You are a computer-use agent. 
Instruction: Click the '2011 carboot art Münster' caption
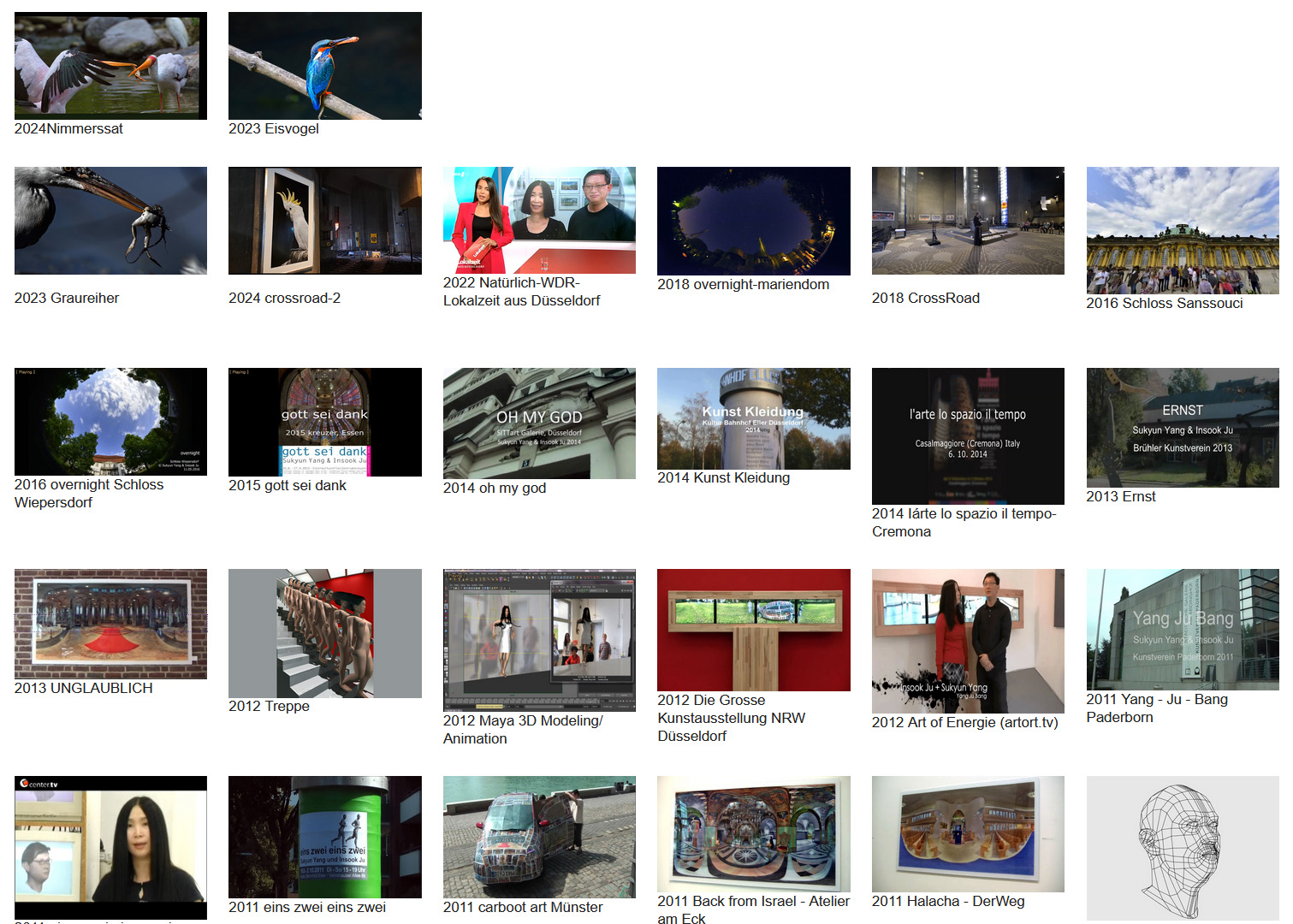[x=522, y=907]
